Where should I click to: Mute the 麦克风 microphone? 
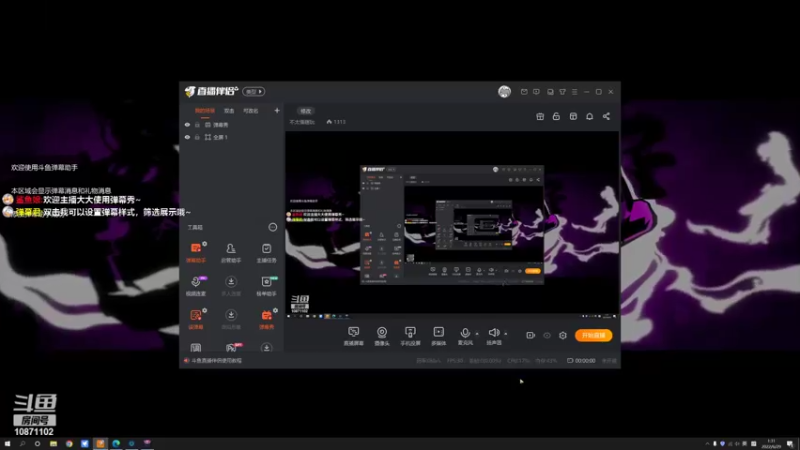pos(465,333)
